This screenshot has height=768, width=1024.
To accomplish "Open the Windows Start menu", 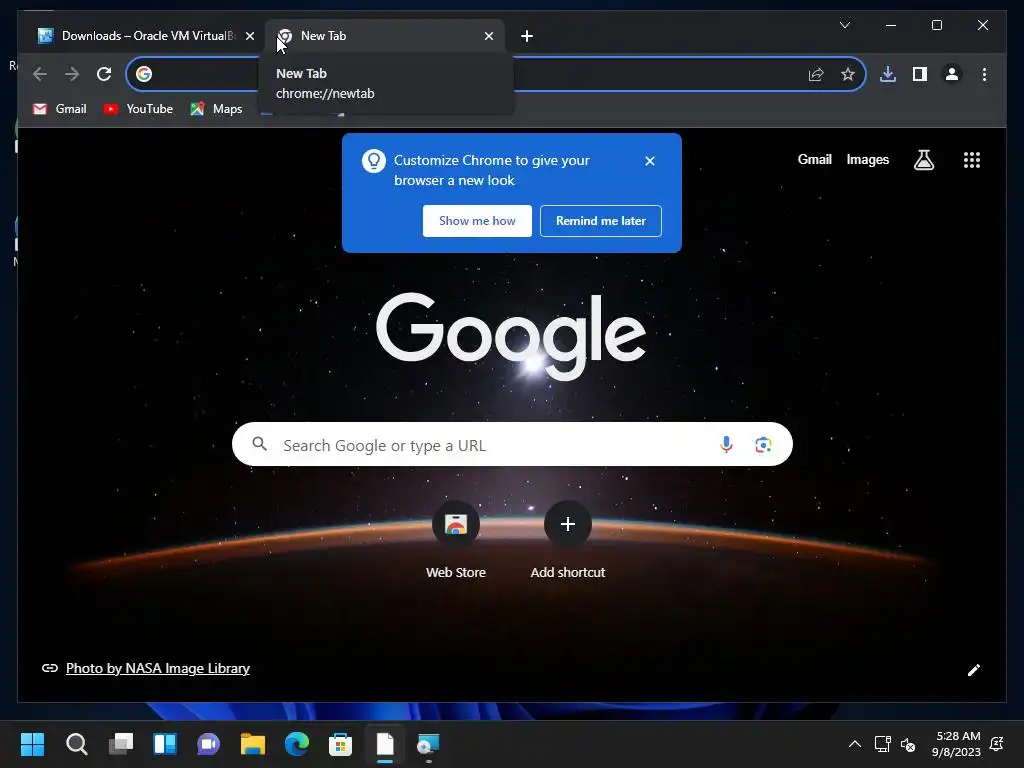I will click(x=33, y=744).
